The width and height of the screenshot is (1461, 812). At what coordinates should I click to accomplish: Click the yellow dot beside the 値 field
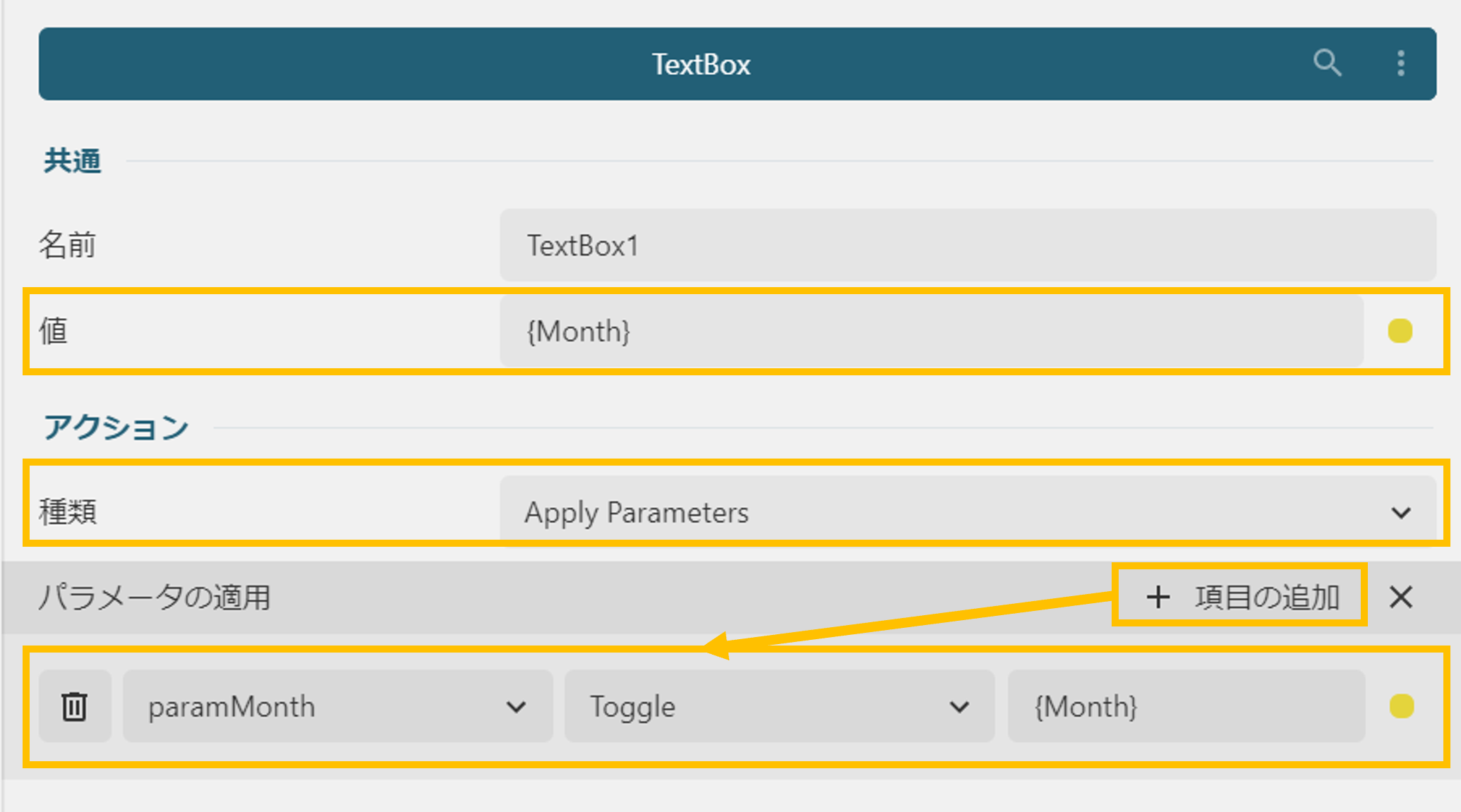[x=1400, y=331]
